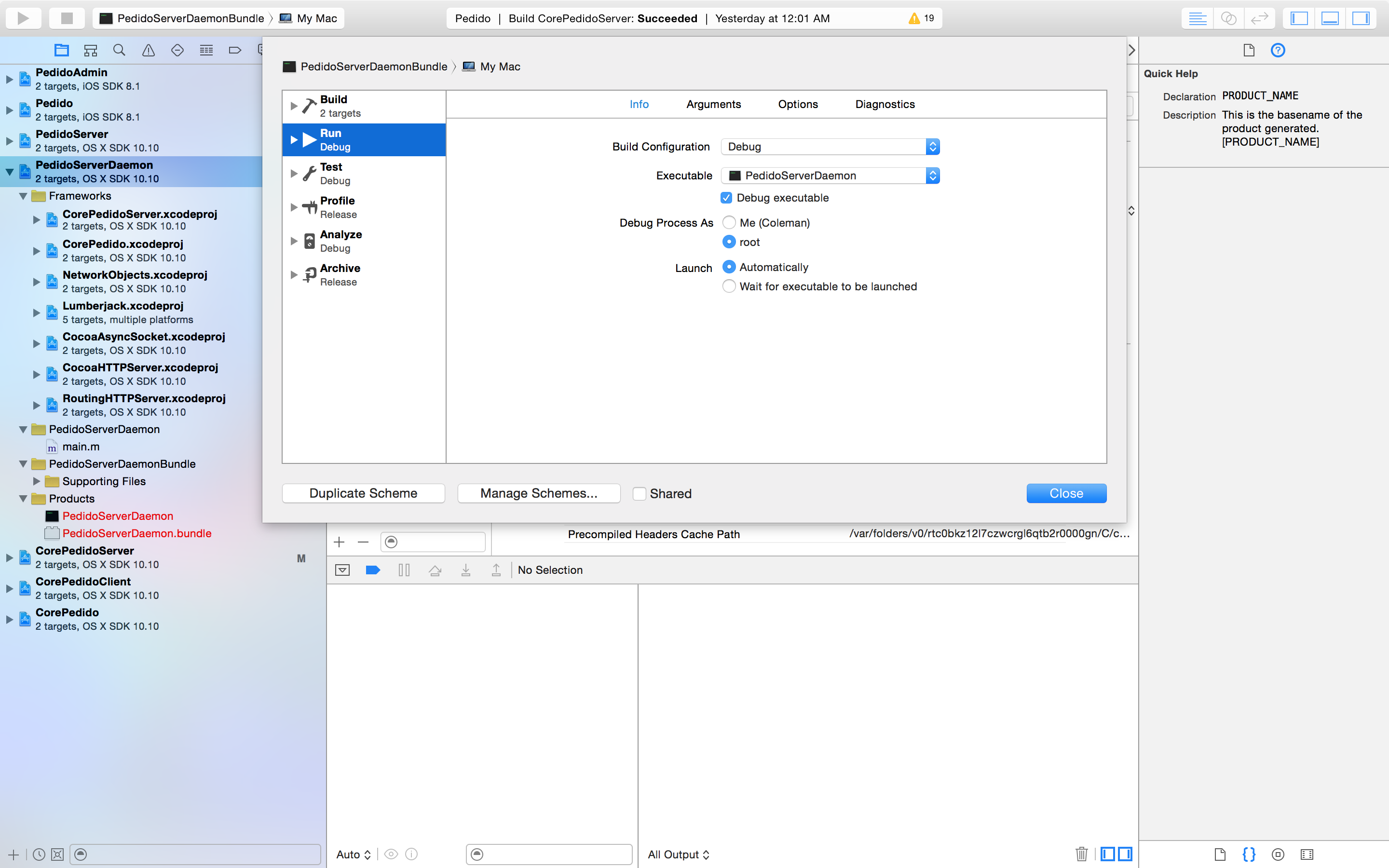Collapse the Frameworks group in the navigator
The image size is (1389, 868).
click(x=23, y=196)
